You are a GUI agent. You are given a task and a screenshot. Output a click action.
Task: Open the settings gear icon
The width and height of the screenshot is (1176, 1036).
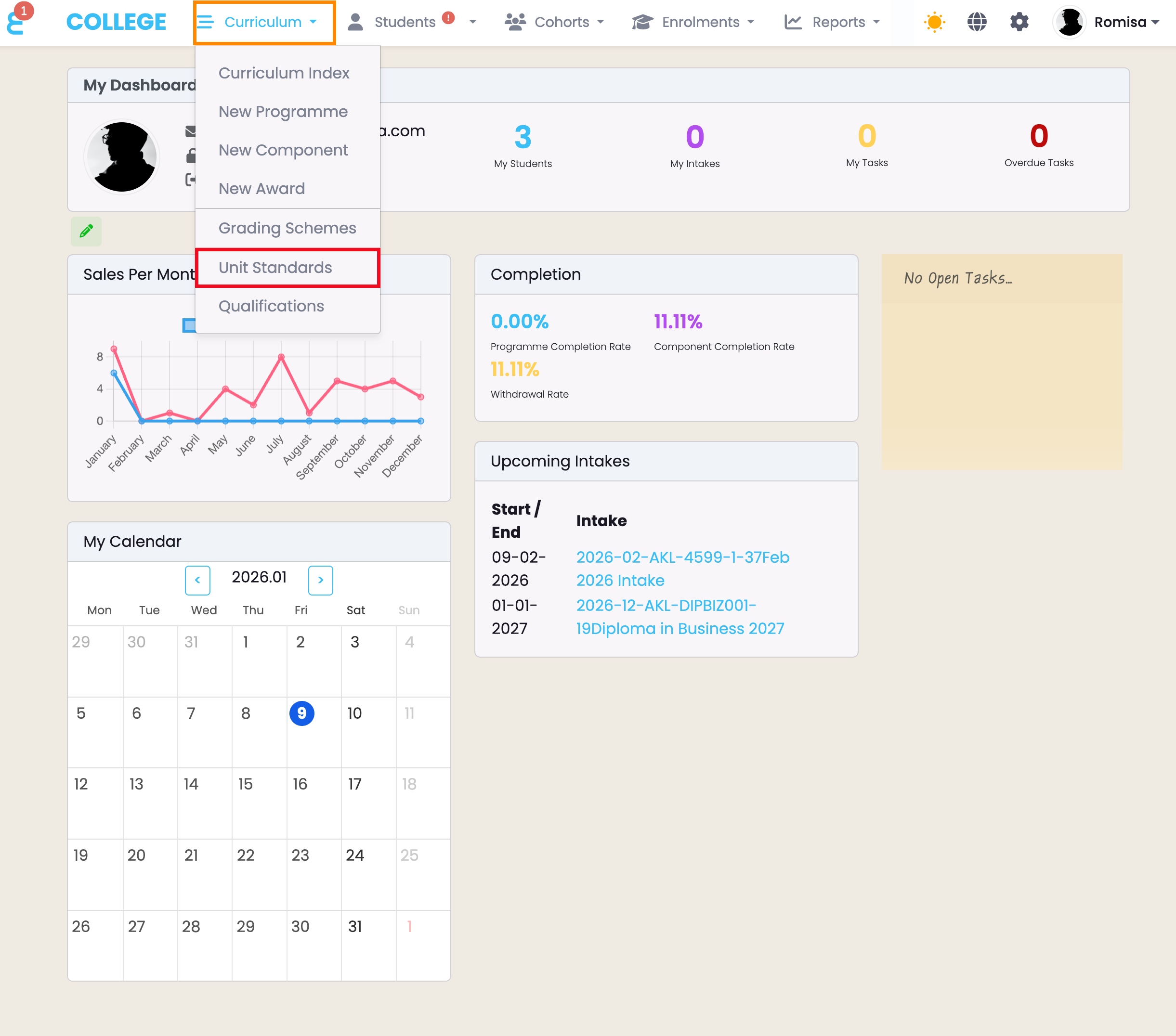click(1019, 22)
